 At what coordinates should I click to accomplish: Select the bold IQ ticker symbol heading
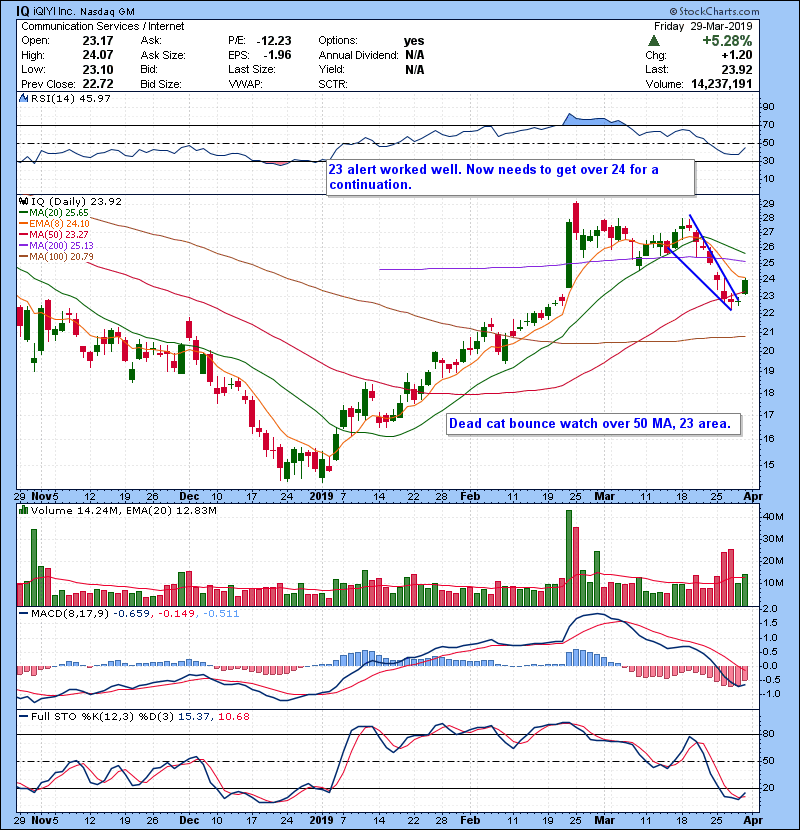tap(23, 11)
